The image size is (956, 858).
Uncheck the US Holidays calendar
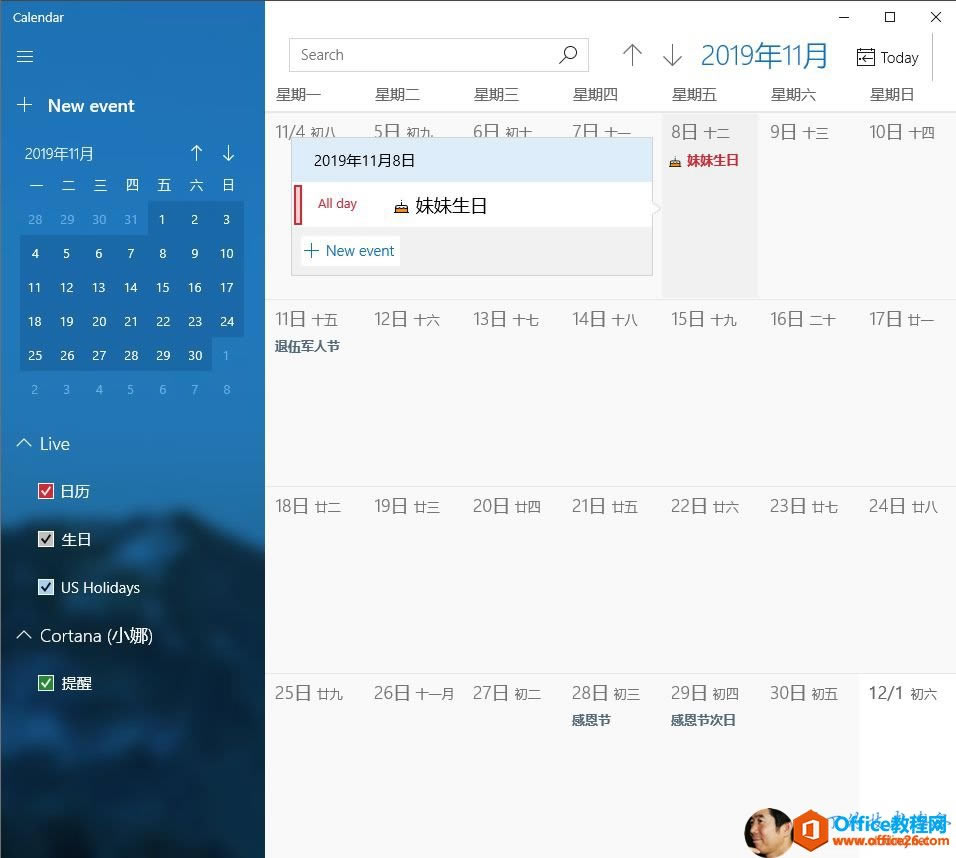46,587
